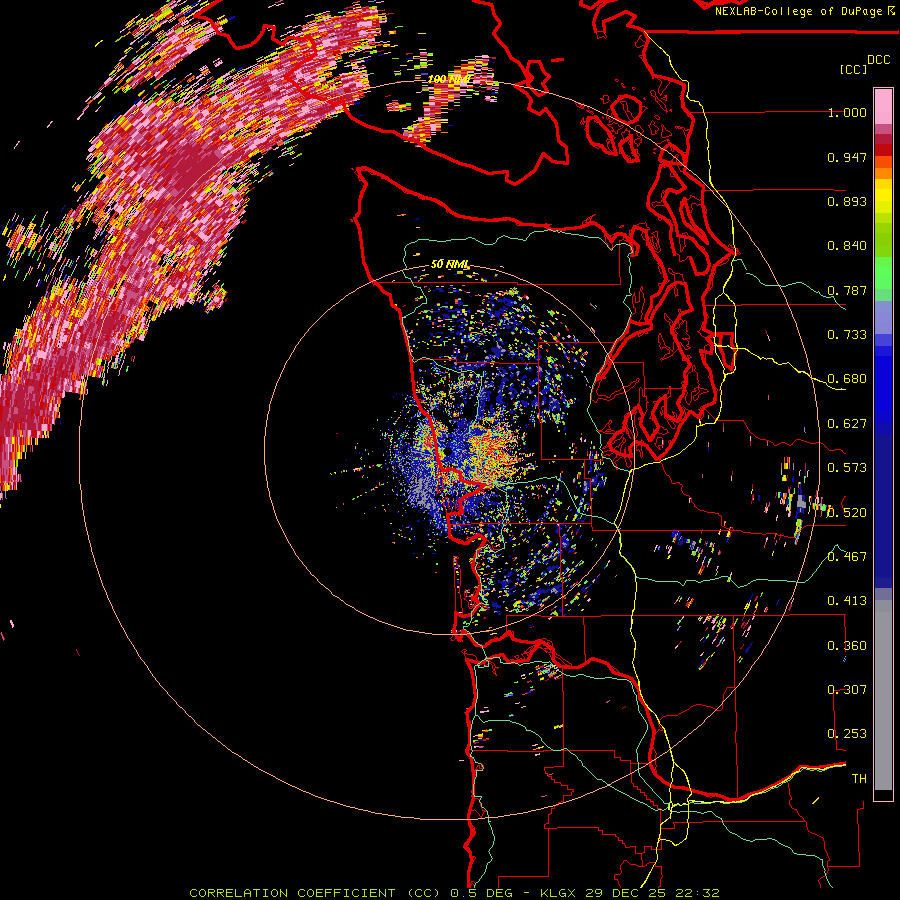Click the 0.467 value on the scale
The width and height of the screenshot is (900, 900).
click(847, 556)
